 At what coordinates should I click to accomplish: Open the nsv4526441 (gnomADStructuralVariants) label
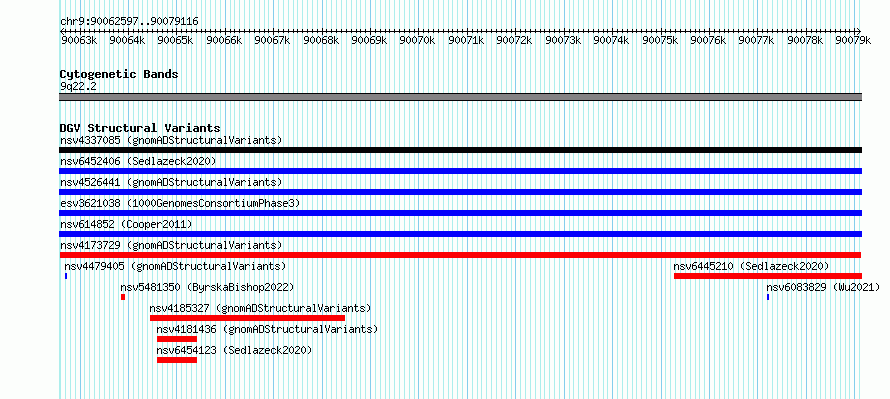(x=171, y=182)
